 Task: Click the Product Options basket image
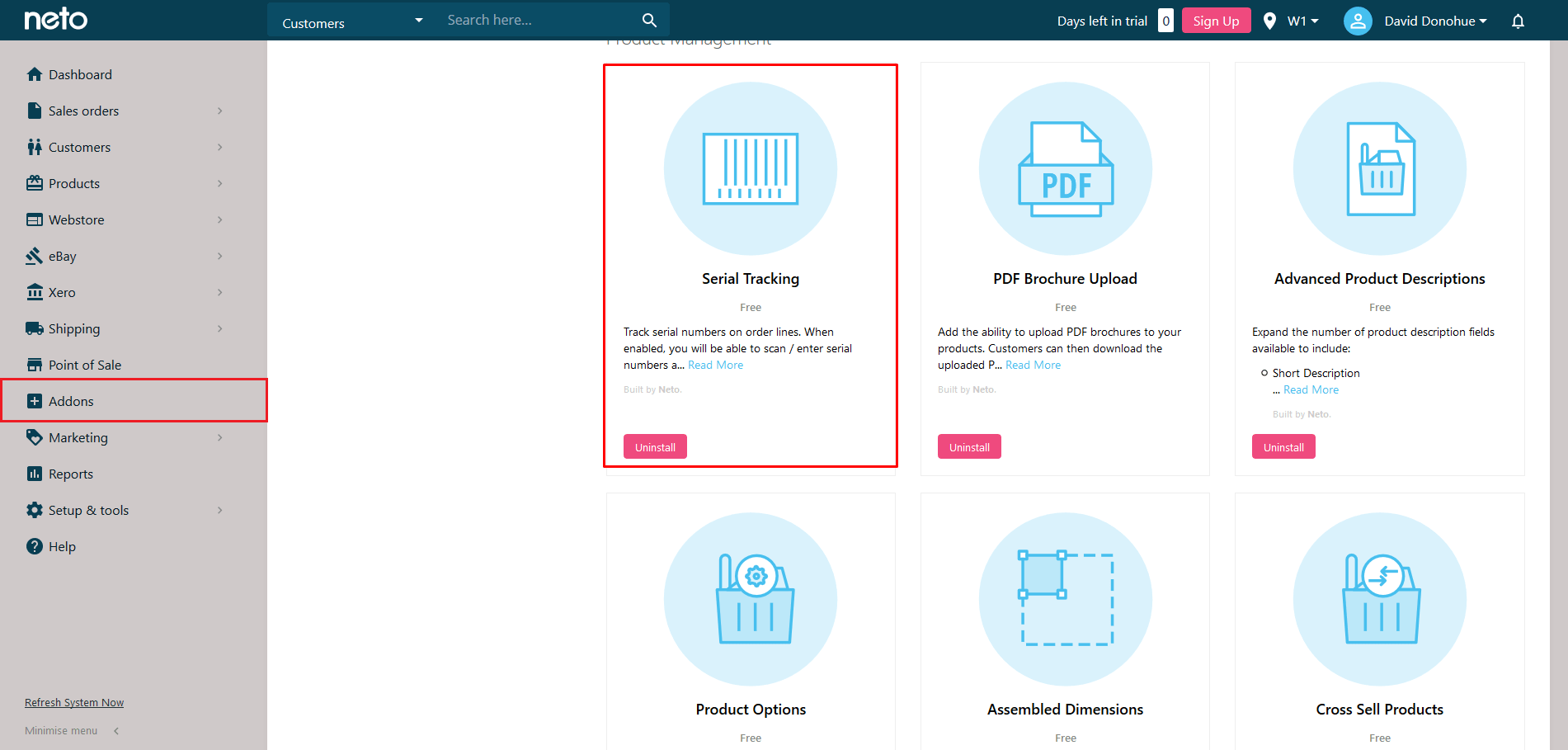tap(751, 599)
